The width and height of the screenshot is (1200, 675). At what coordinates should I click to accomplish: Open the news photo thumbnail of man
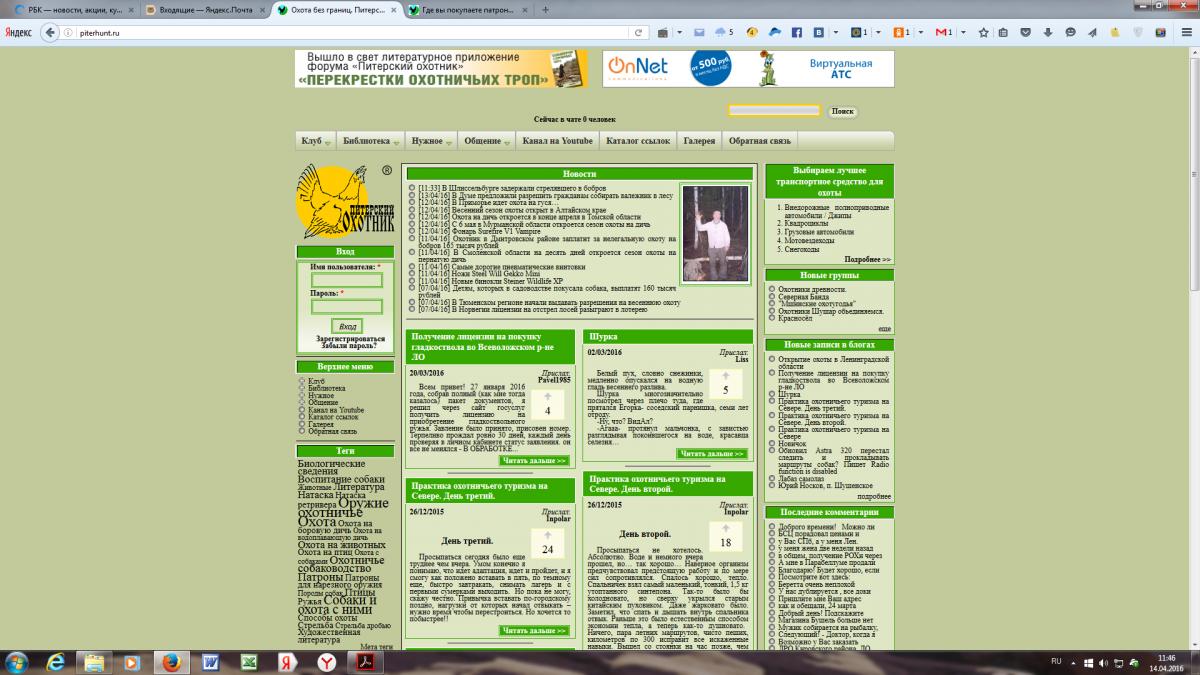715,234
